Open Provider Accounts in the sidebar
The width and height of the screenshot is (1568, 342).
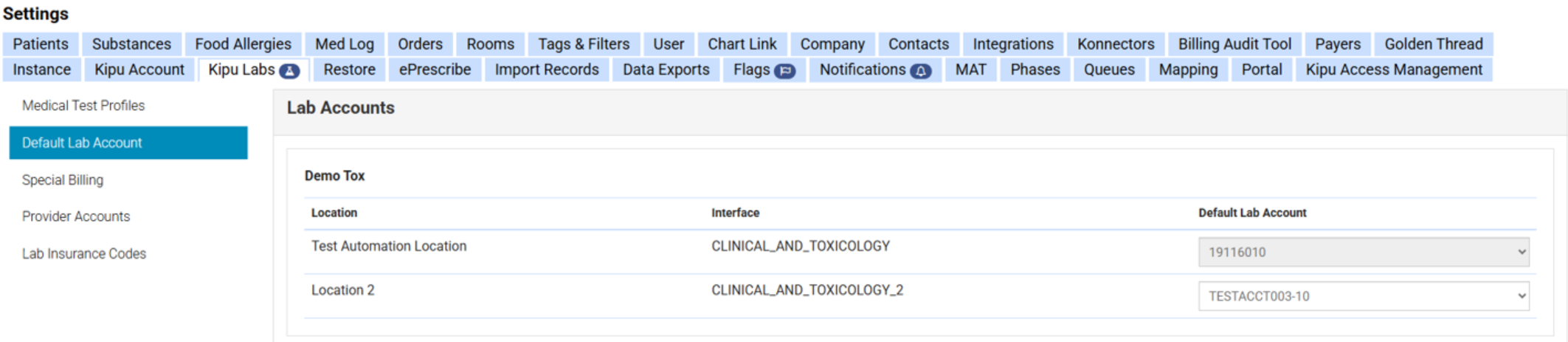coord(76,216)
